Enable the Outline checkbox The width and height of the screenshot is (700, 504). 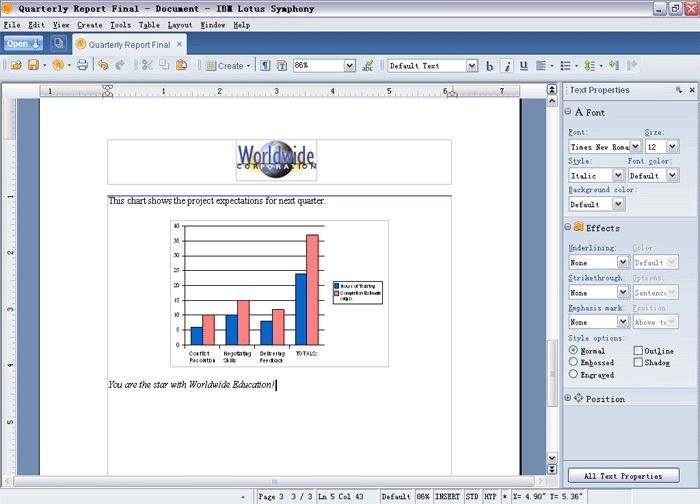638,350
